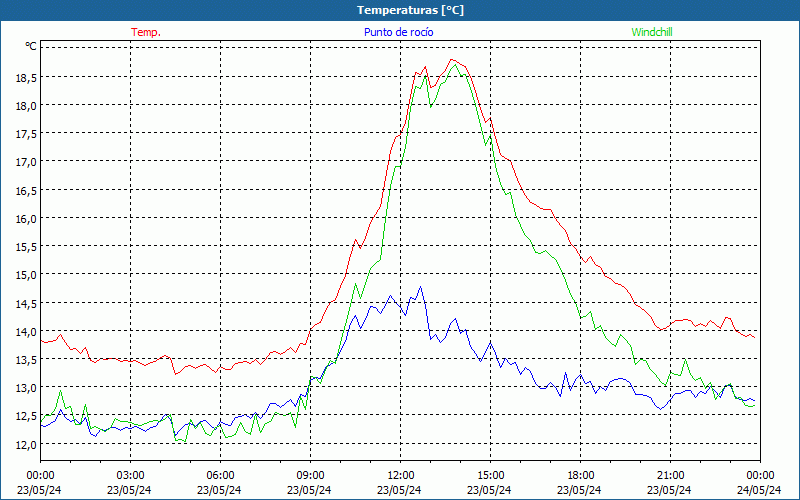800x500 pixels.
Task: Click the 15:00 time axis label
Action: pos(490,476)
